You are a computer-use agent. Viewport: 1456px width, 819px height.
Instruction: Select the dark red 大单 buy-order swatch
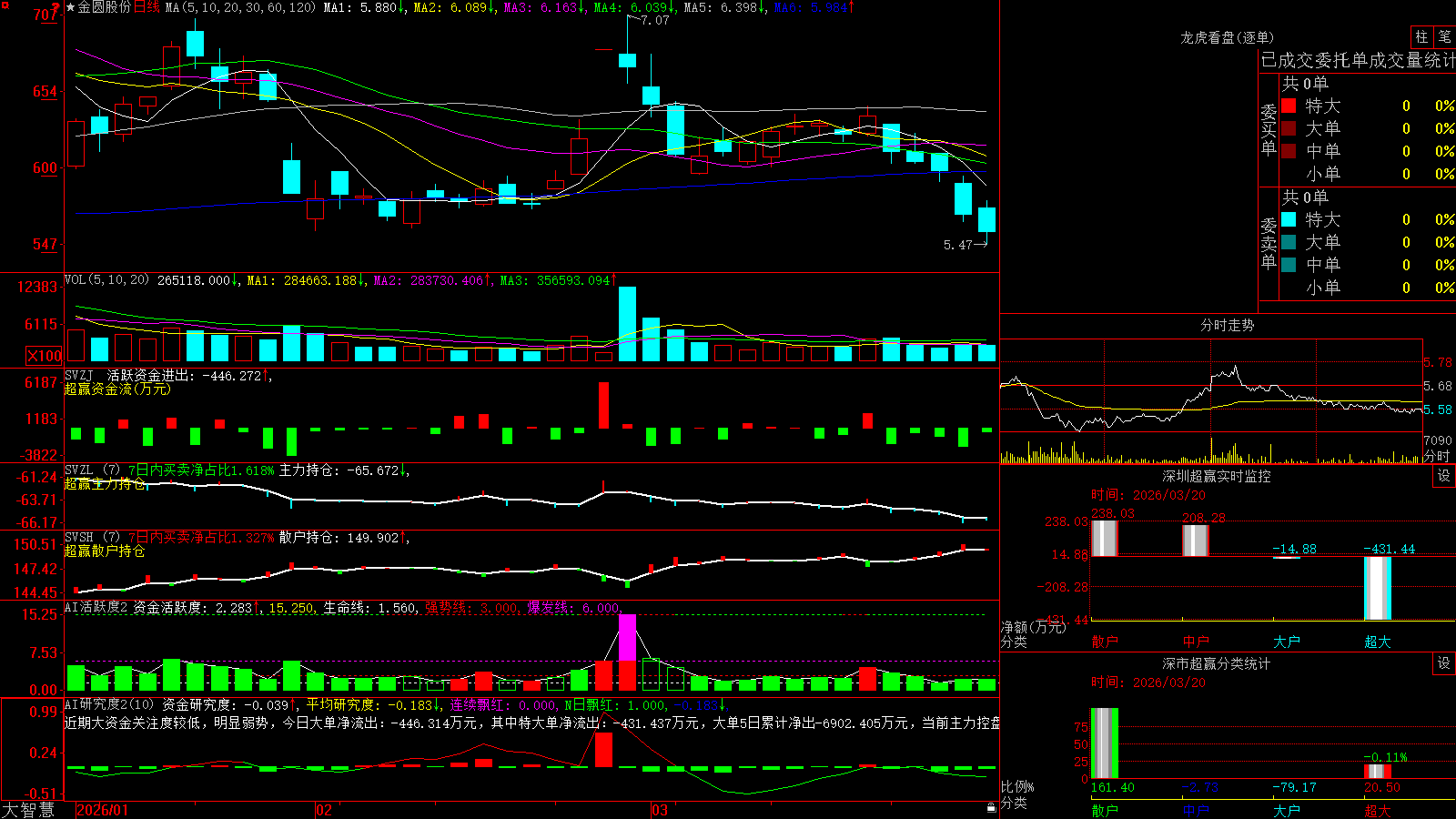1289,128
